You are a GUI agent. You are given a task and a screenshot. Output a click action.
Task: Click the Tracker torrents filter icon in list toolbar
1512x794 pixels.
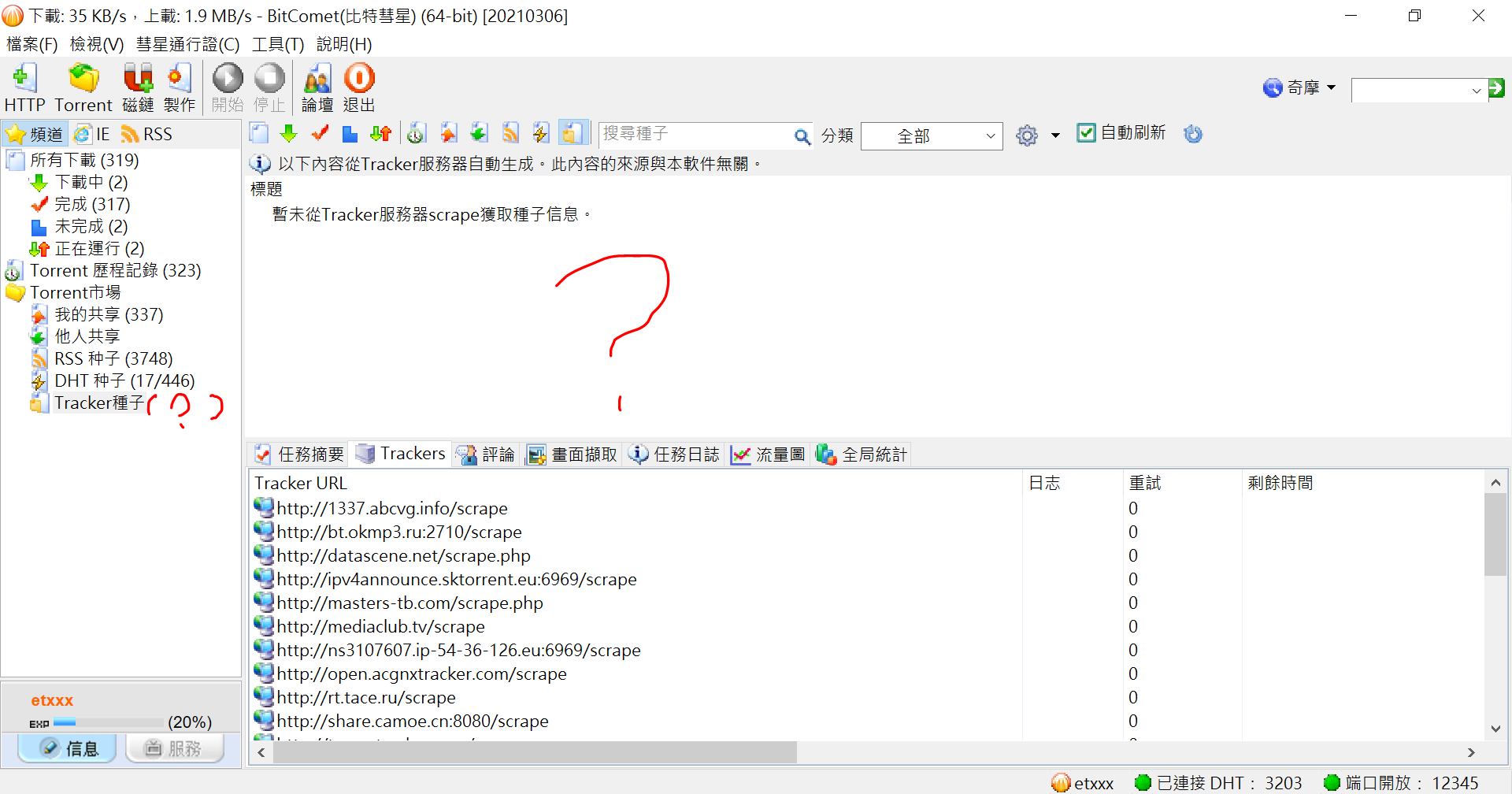coord(573,134)
